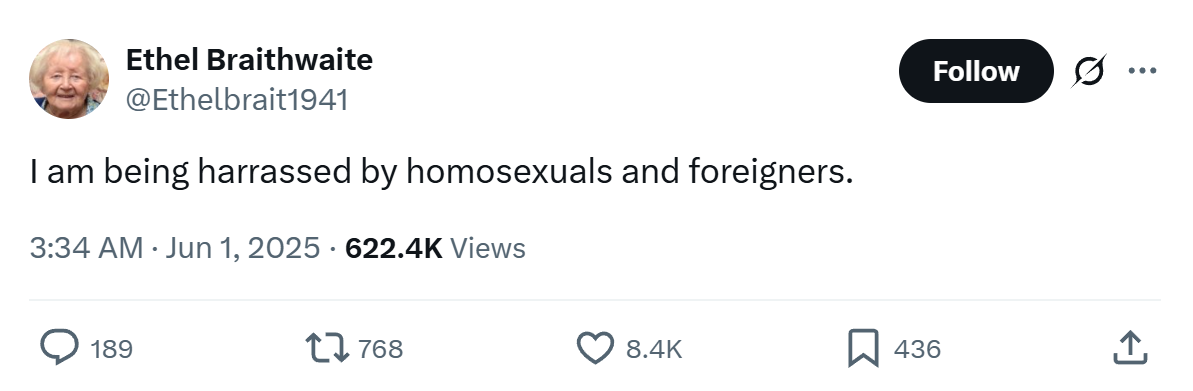
Task: Click the Grok slashed-circle icon
Action: [x=1089, y=71]
